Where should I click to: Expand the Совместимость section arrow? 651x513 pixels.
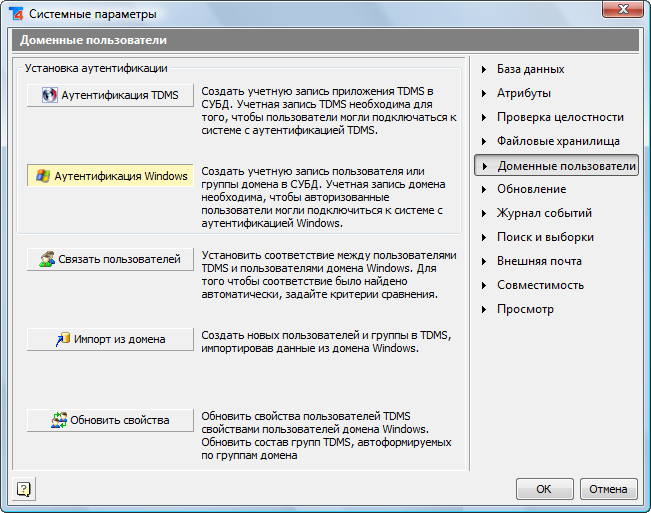coord(484,285)
